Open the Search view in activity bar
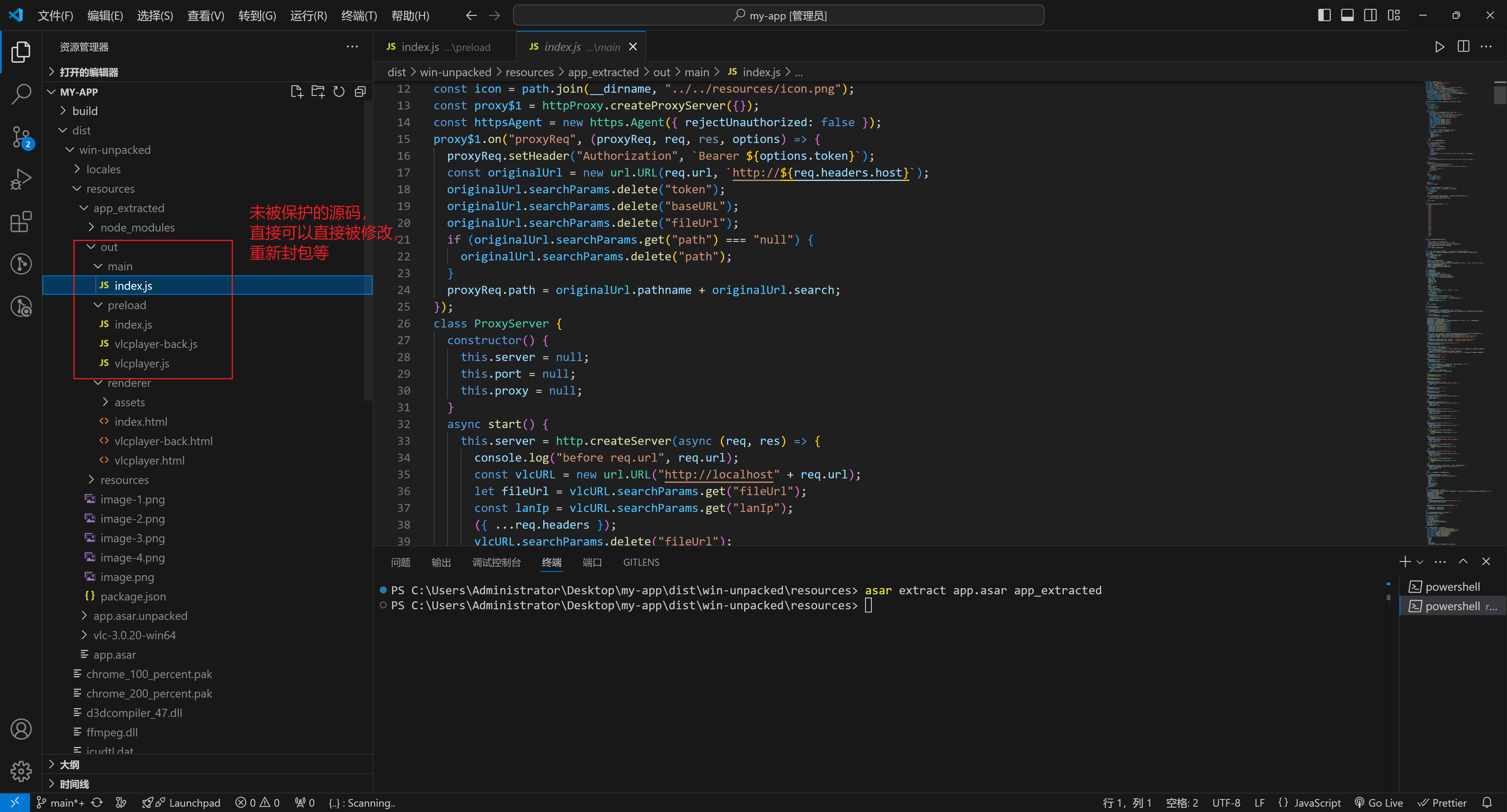The width and height of the screenshot is (1507, 812). click(21, 94)
